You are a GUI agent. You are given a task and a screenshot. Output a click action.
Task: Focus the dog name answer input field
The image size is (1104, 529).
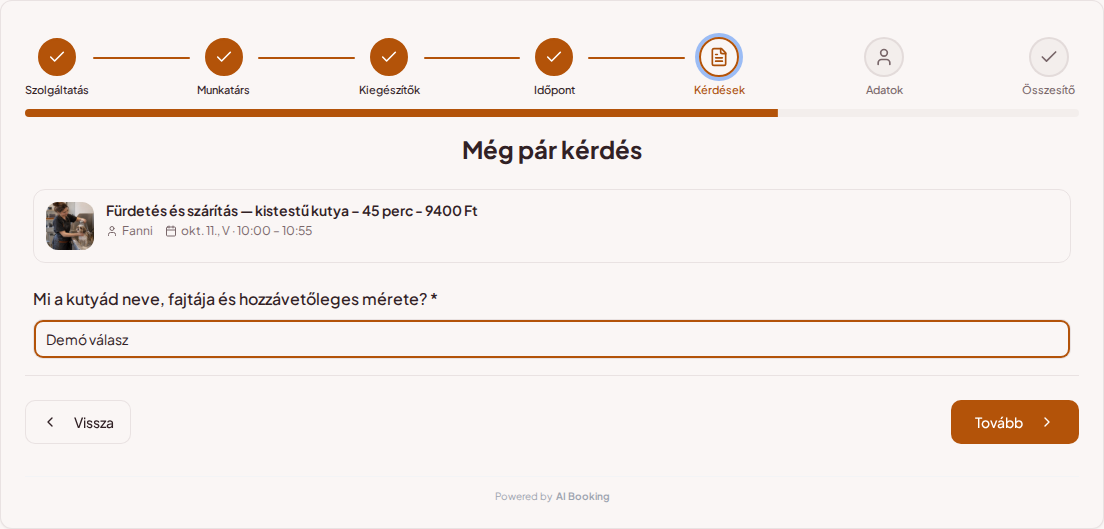point(552,340)
